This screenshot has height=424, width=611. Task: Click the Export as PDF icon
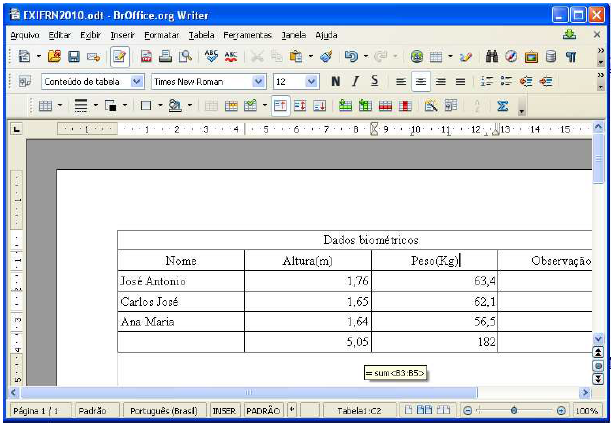tap(147, 57)
